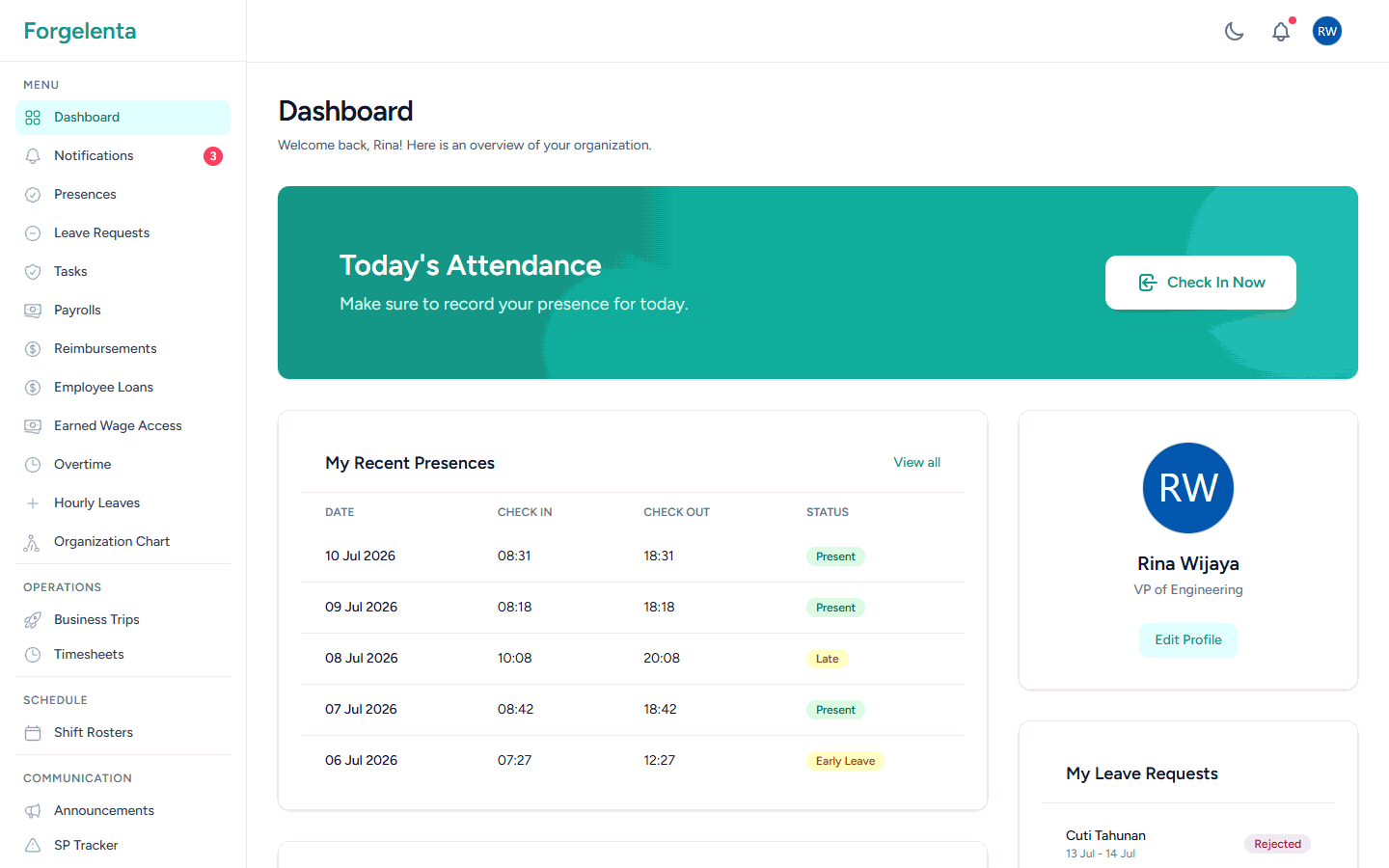Open the Dashboard menu item

tap(123, 118)
